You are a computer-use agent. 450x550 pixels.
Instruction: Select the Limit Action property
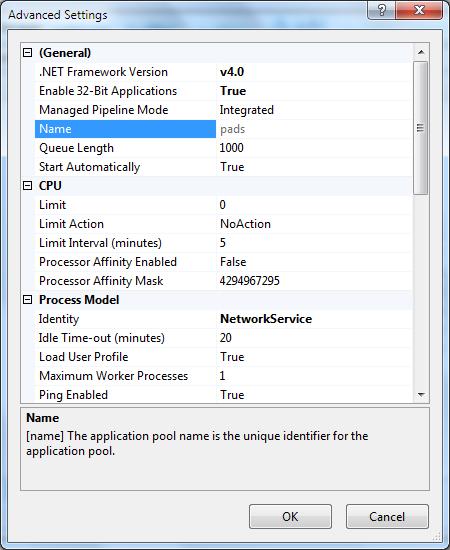(72, 224)
